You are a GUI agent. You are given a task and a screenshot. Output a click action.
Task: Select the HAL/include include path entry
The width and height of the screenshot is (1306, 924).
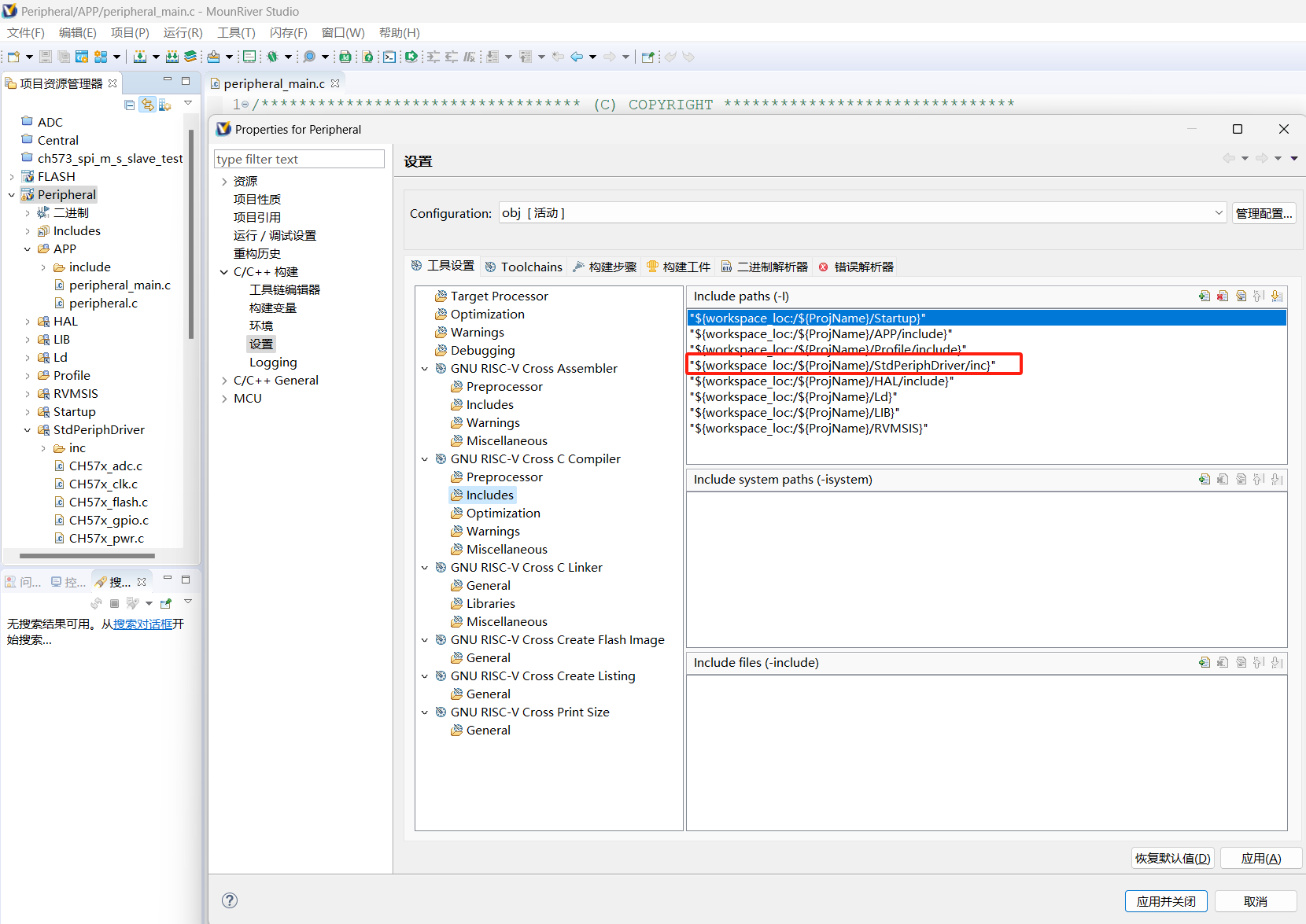point(987,381)
